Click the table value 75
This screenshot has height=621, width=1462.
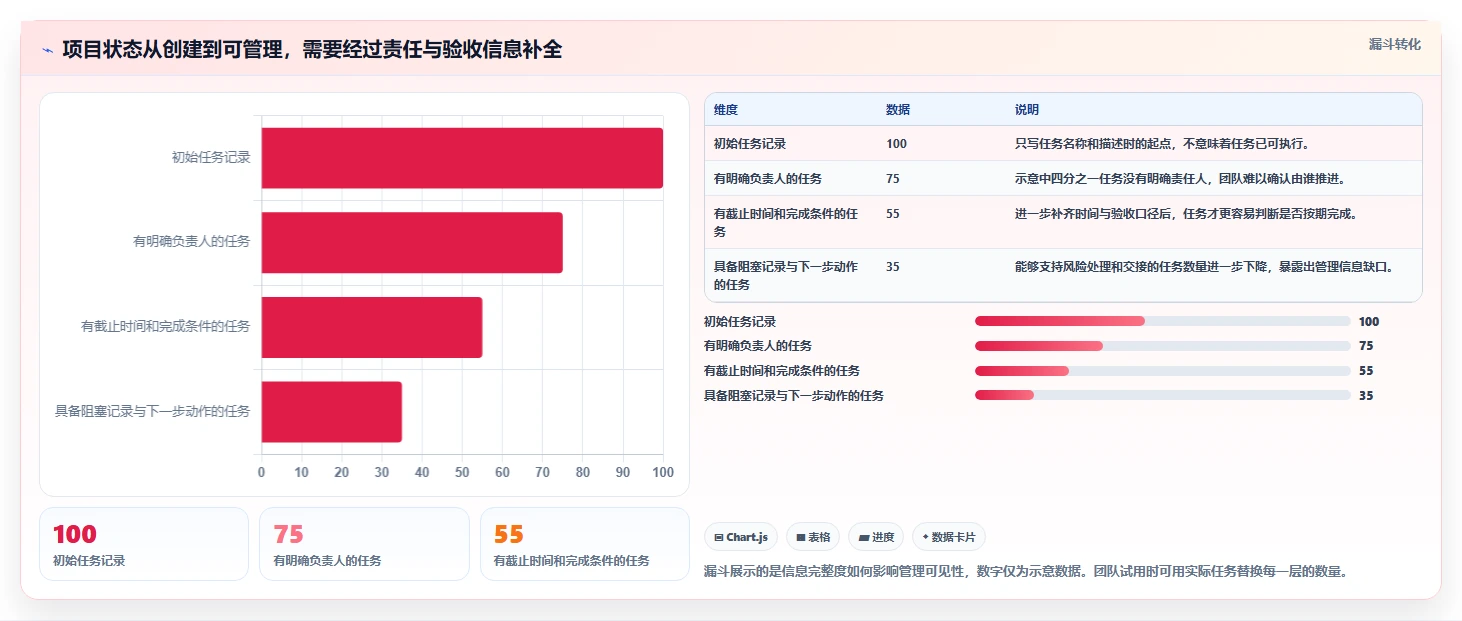pyautogui.click(x=893, y=179)
